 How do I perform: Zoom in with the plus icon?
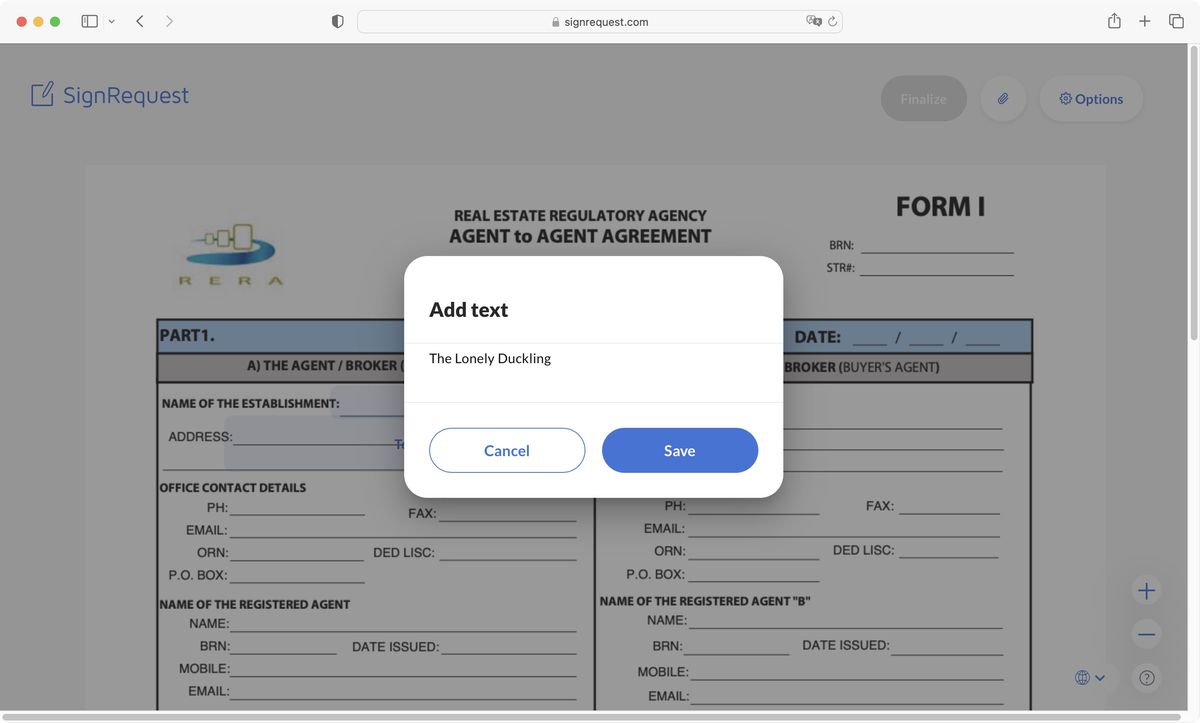tap(1146, 590)
